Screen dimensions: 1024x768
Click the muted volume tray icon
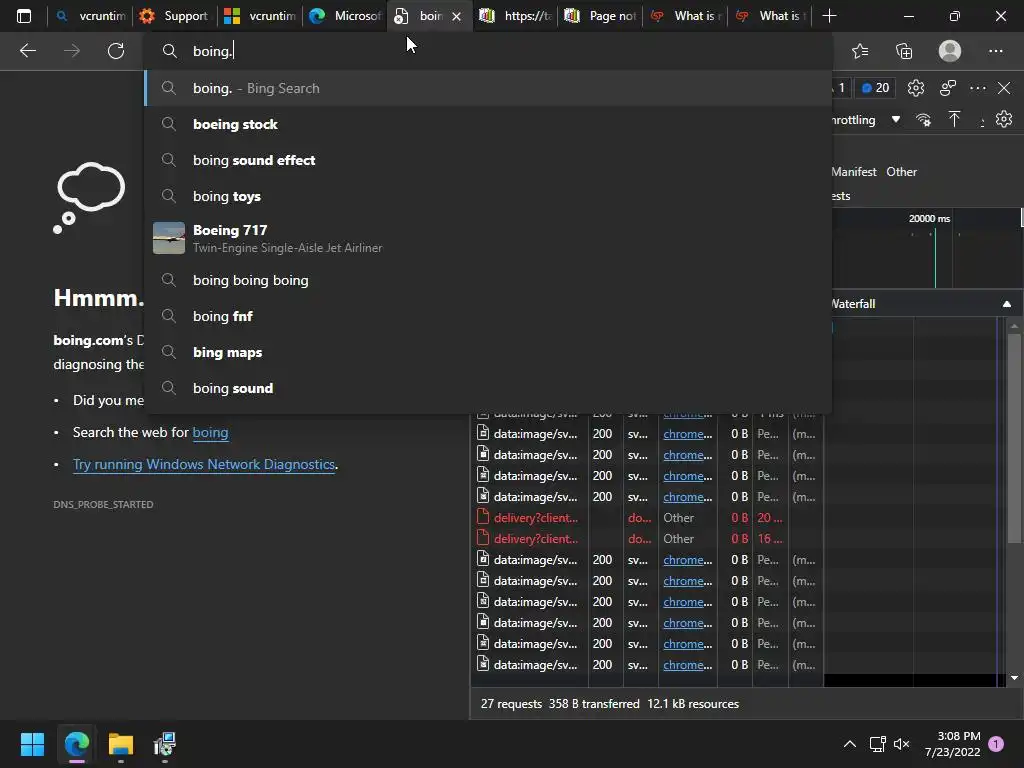pyautogui.click(x=902, y=744)
